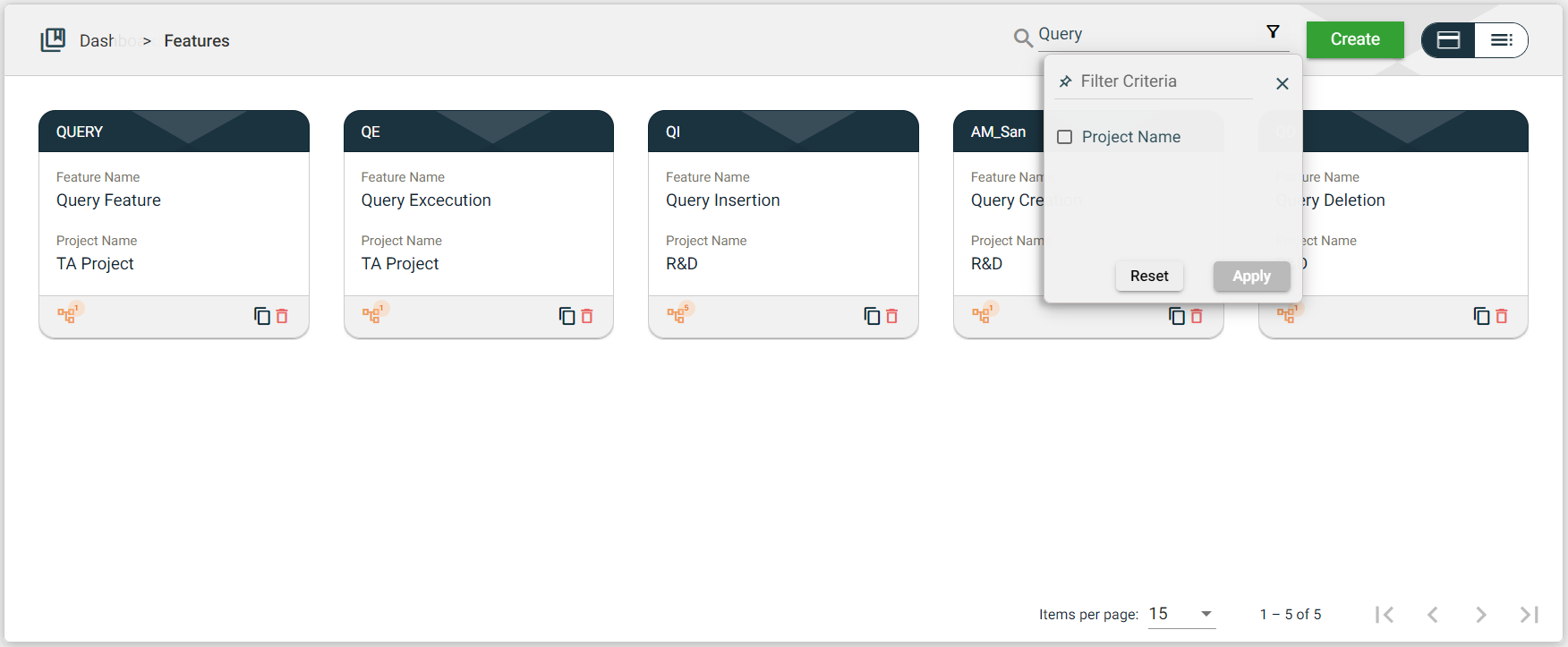
Task: Copy the Query Deletion card
Action: [x=1481, y=316]
